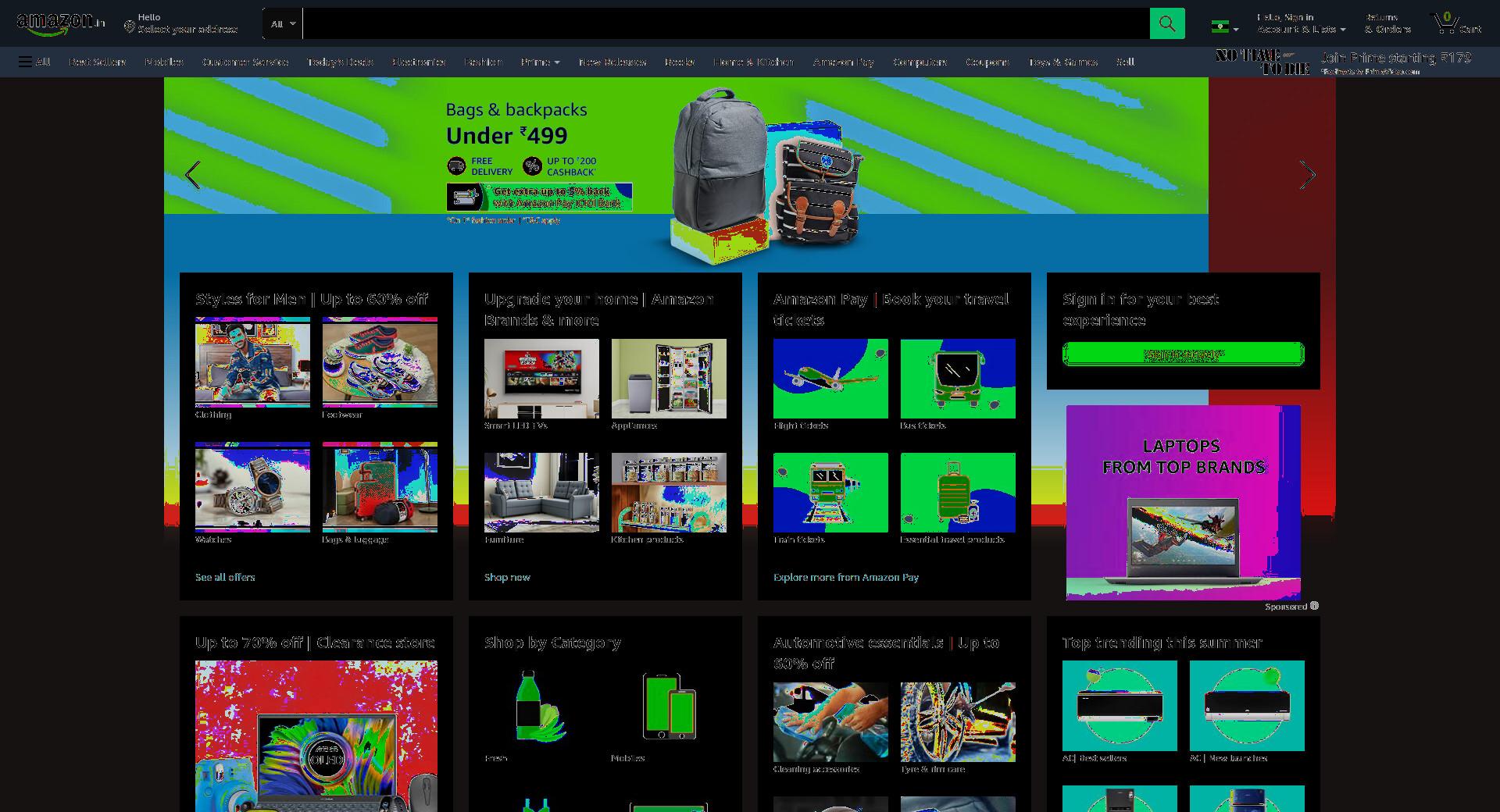Expand the Prime nav dropdown
Image resolution: width=1500 pixels, height=812 pixels.
540,62
